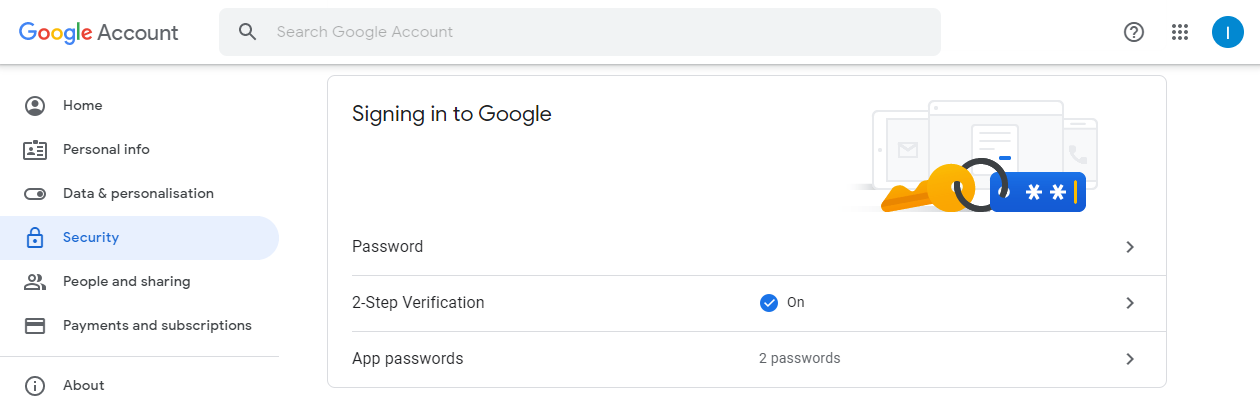Open the Google apps grid launcher
This screenshot has height=414, width=1260.
coord(1180,32)
